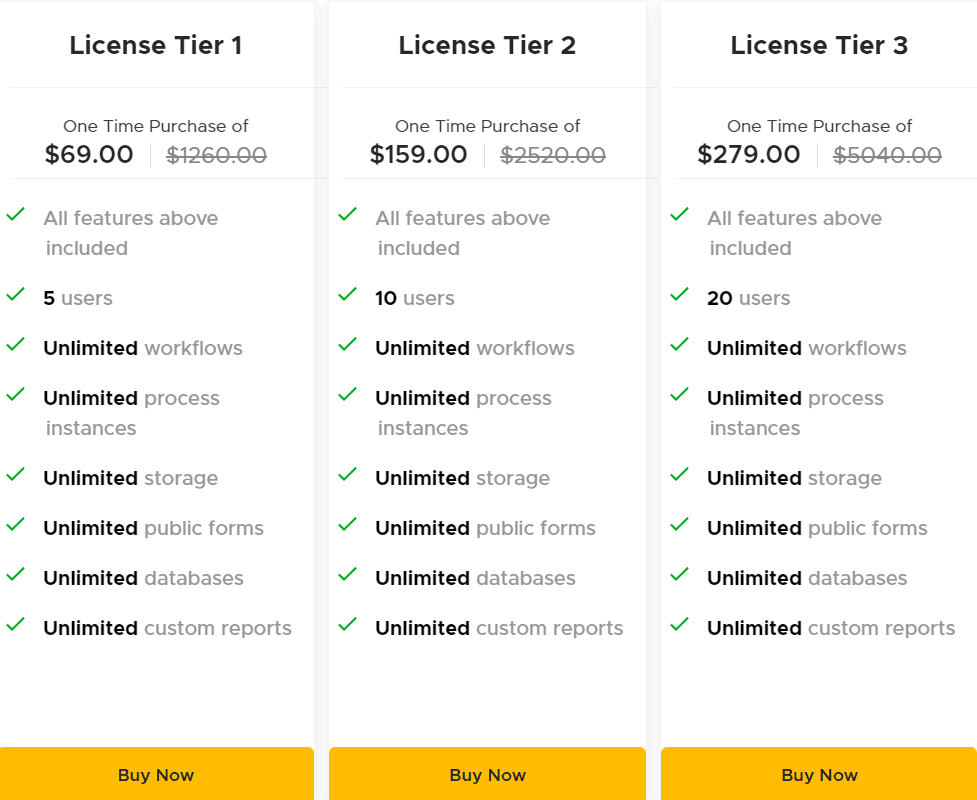Select the License Tier 2 header
The height and width of the screenshot is (800, 977).
[x=487, y=45]
